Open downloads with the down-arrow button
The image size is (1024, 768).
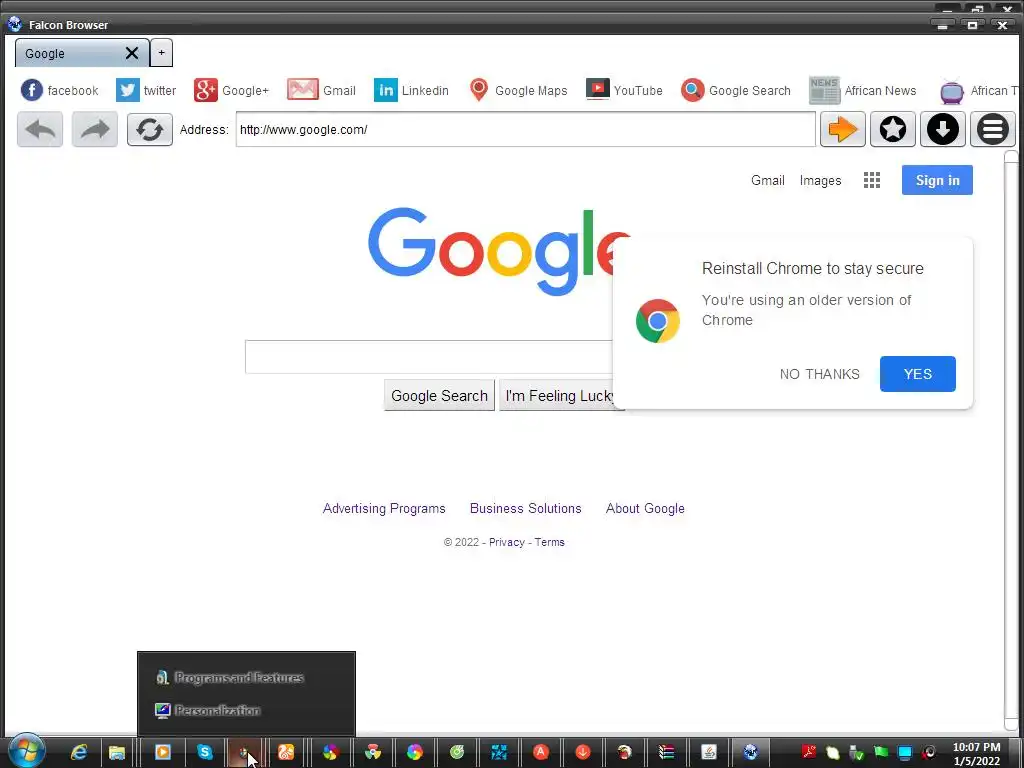[942, 129]
